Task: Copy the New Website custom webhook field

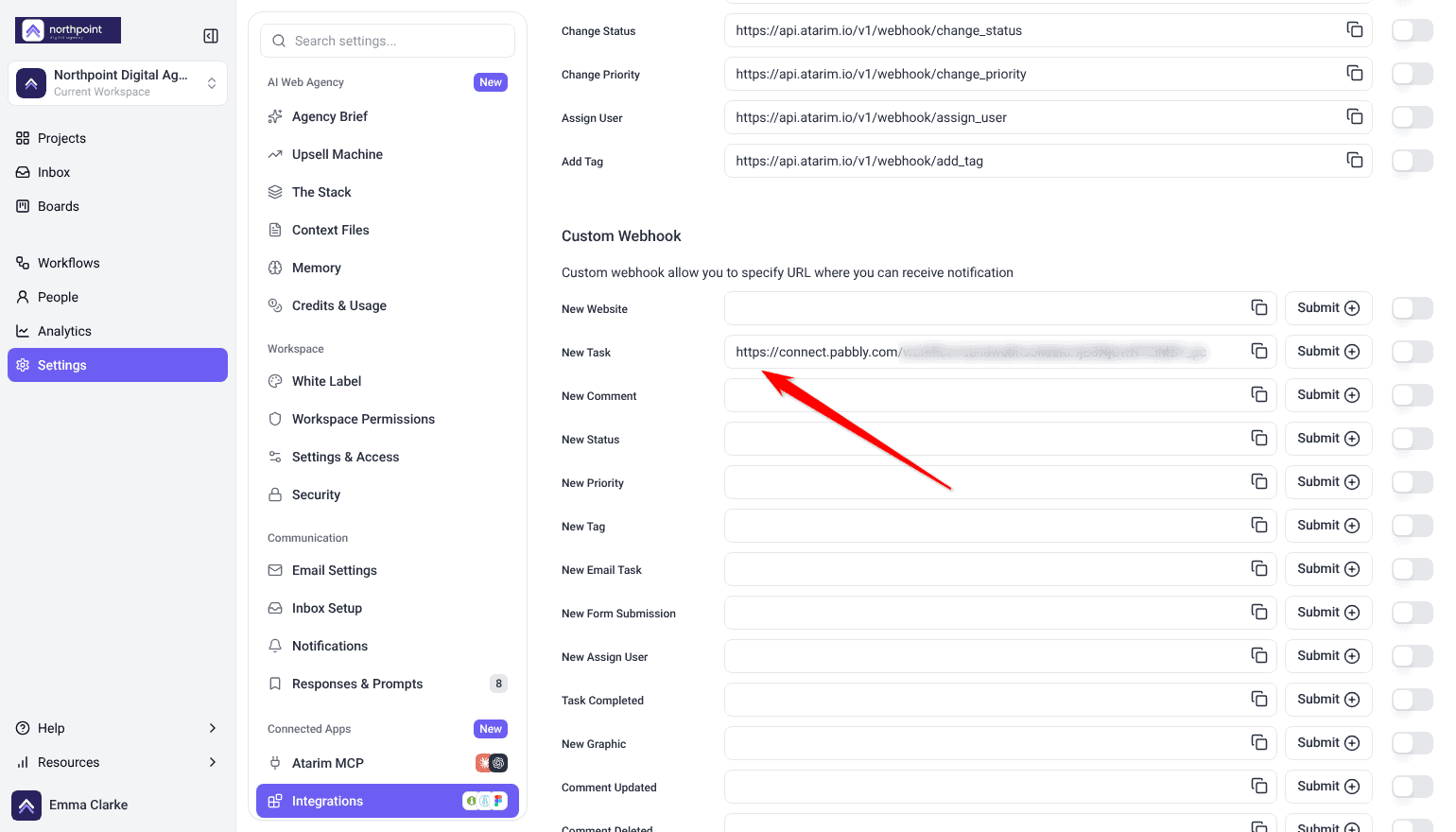Action: [1259, 307]
